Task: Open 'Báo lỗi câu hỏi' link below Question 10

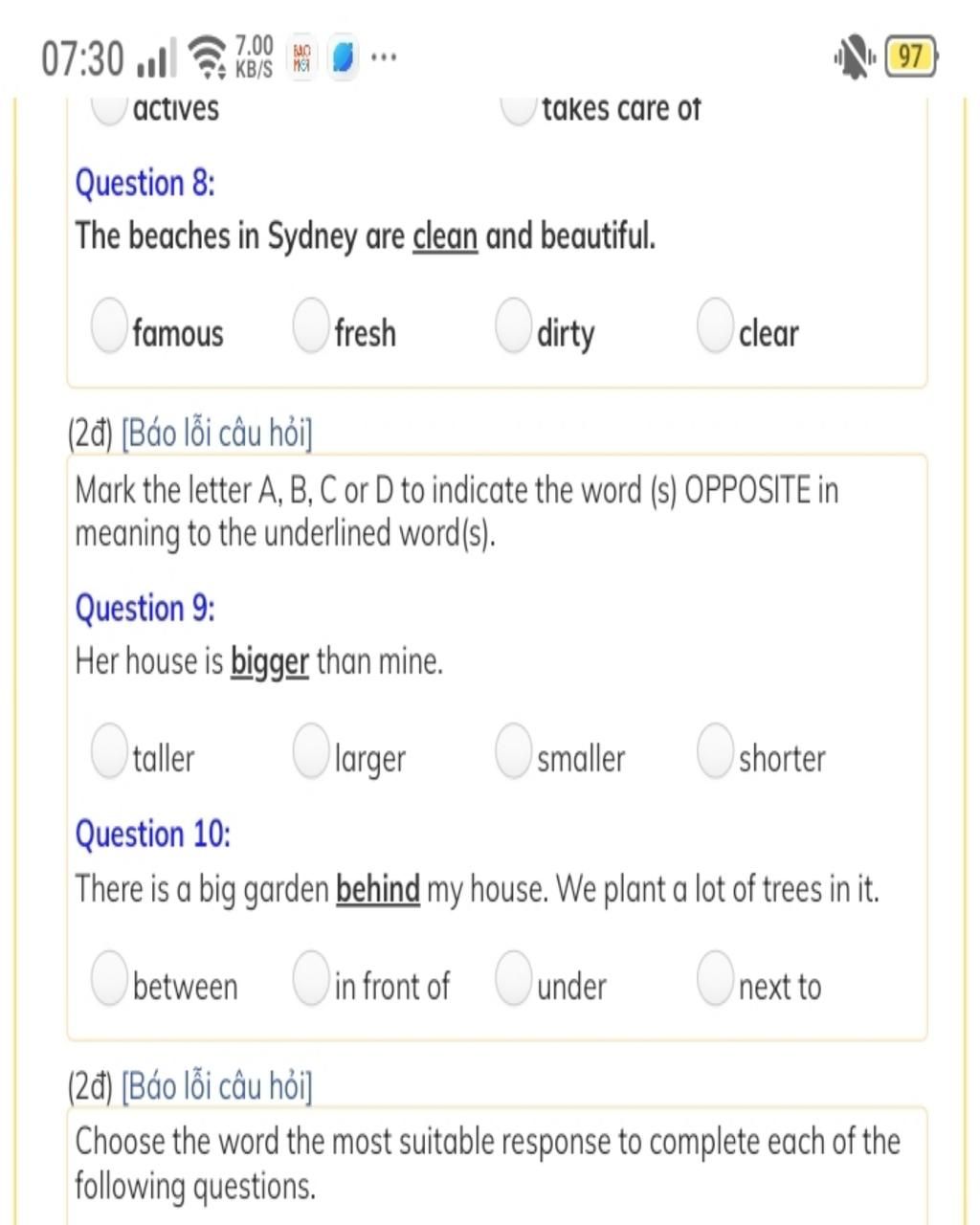Action: pyautogui.click(x=217, y=1086)
